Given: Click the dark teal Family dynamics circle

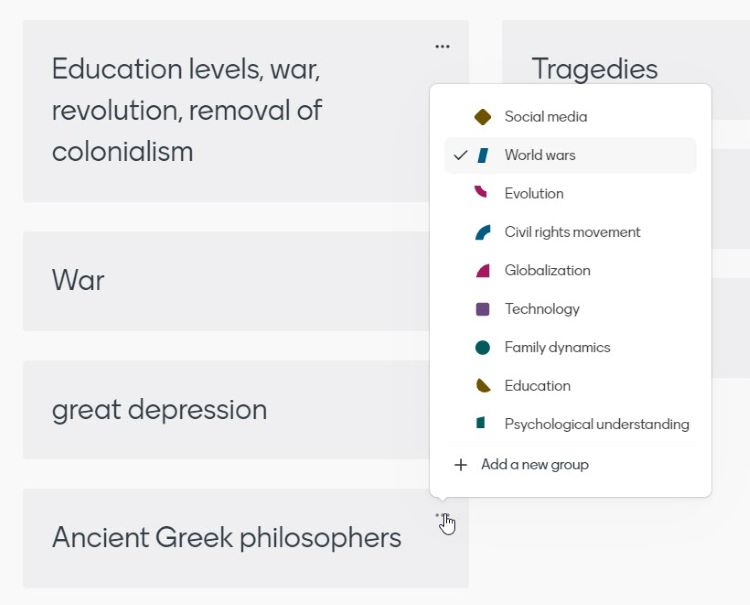Looking at the screenshot, I should point(483,347).
